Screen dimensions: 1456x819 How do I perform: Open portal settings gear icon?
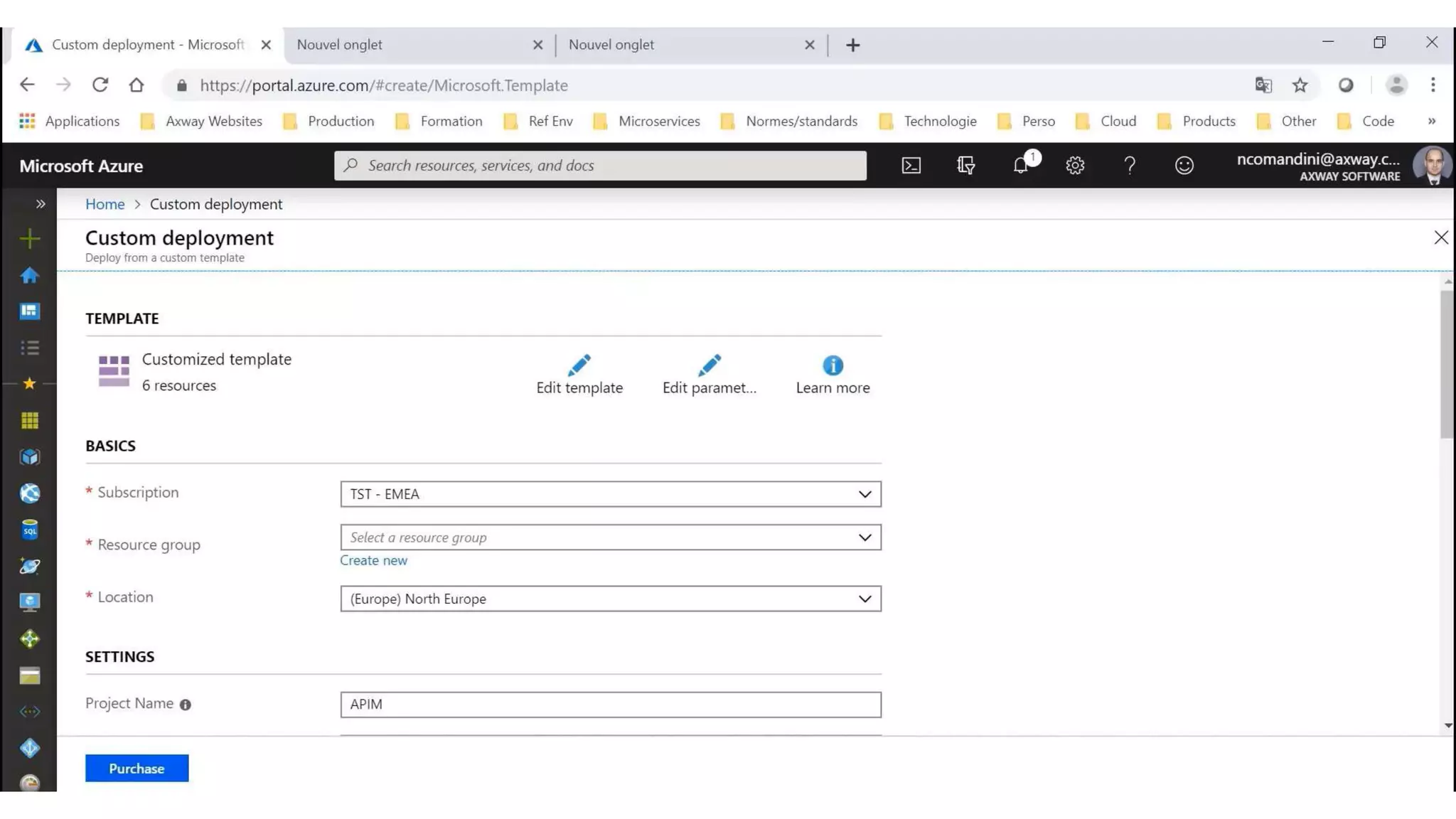1075,166
